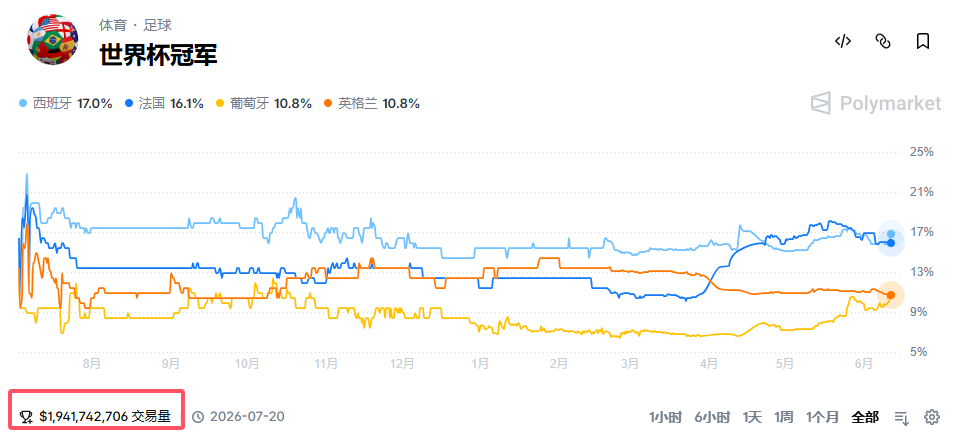This screenshot has height=434, width=960.
Task: Open chart settings gear icon
Action: pos(932,417)
